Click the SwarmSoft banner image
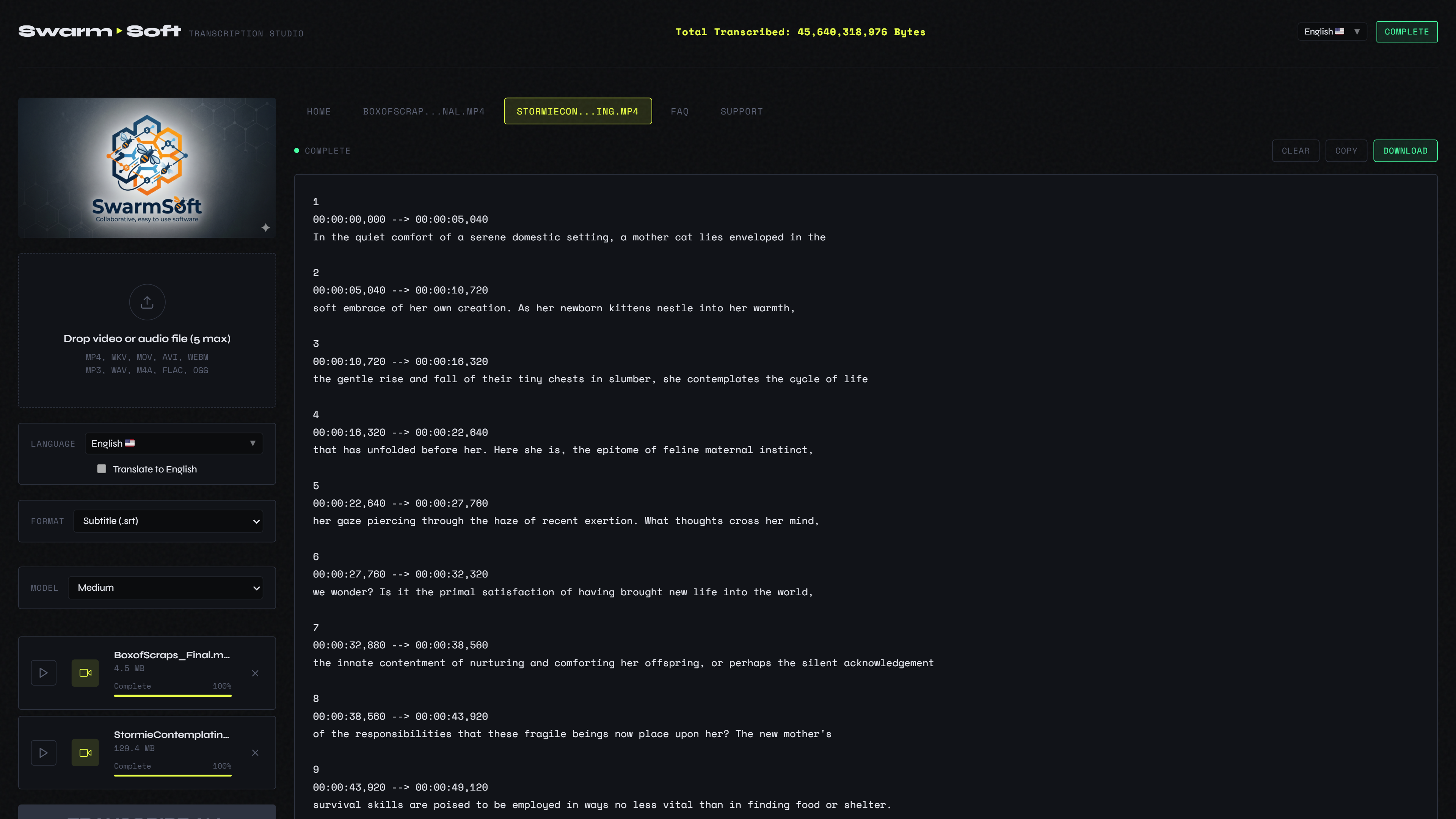The image size is (1456, 819). point(147,167)
